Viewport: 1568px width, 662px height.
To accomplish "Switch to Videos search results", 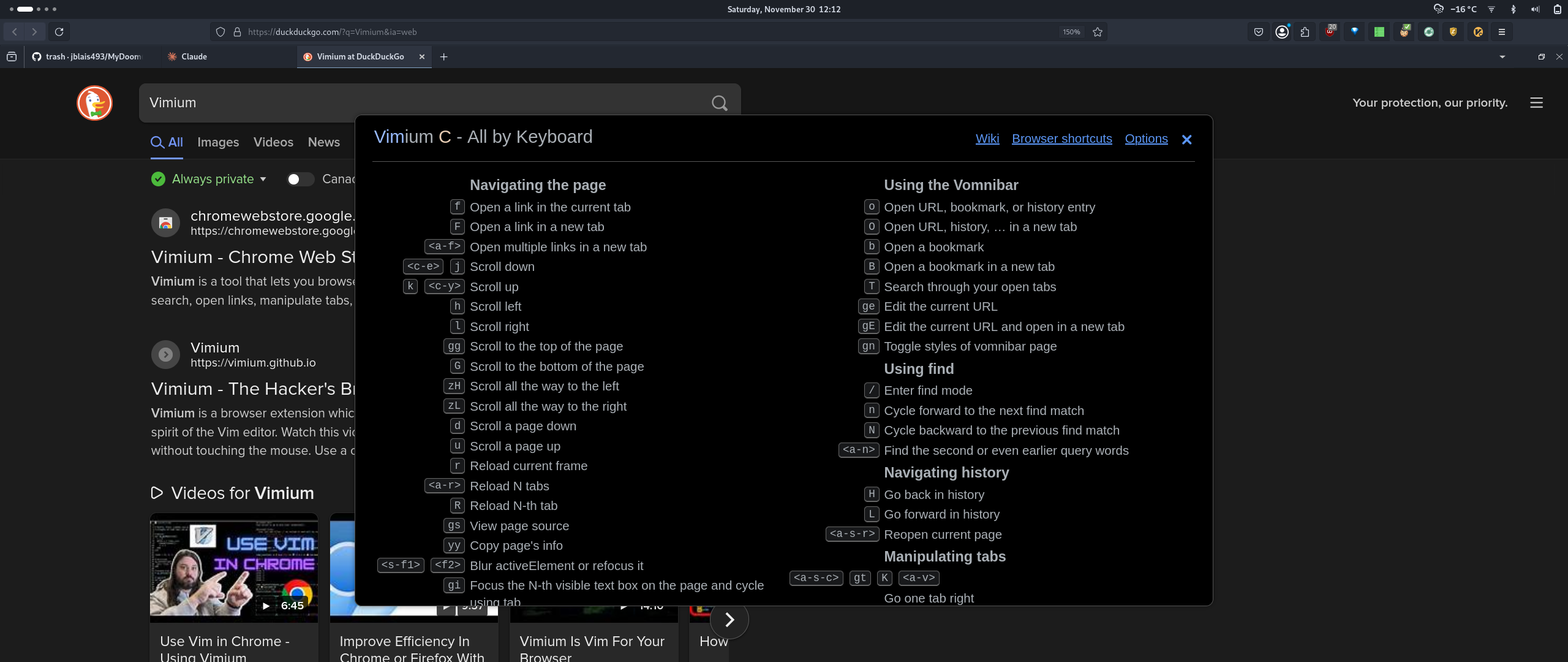I will (273, 142).
